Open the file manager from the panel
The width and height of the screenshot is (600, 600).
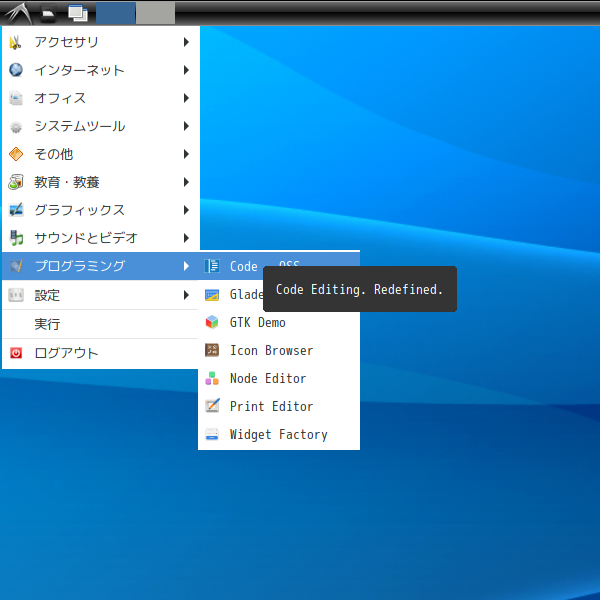pos(48,13)
